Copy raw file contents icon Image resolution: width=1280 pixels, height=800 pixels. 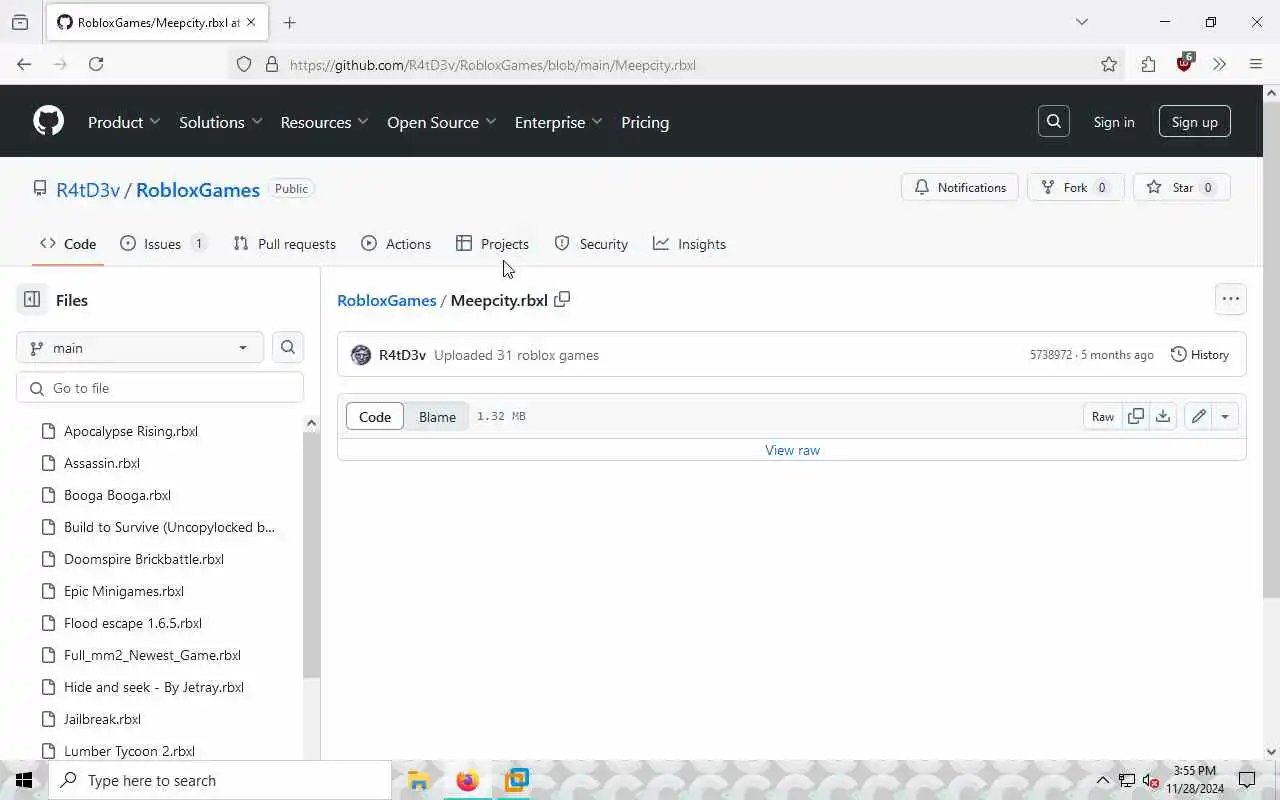tap(1136, 416)
